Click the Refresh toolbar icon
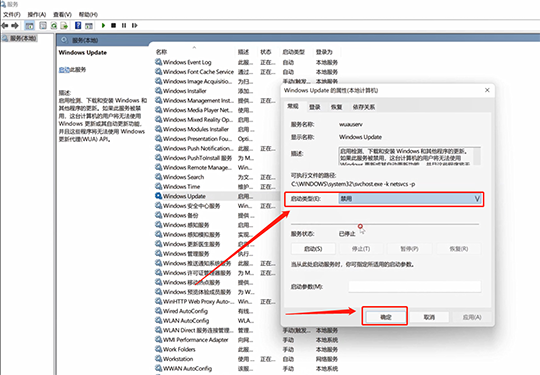Viewport: 540px width, 375px height. coord(54,25)
